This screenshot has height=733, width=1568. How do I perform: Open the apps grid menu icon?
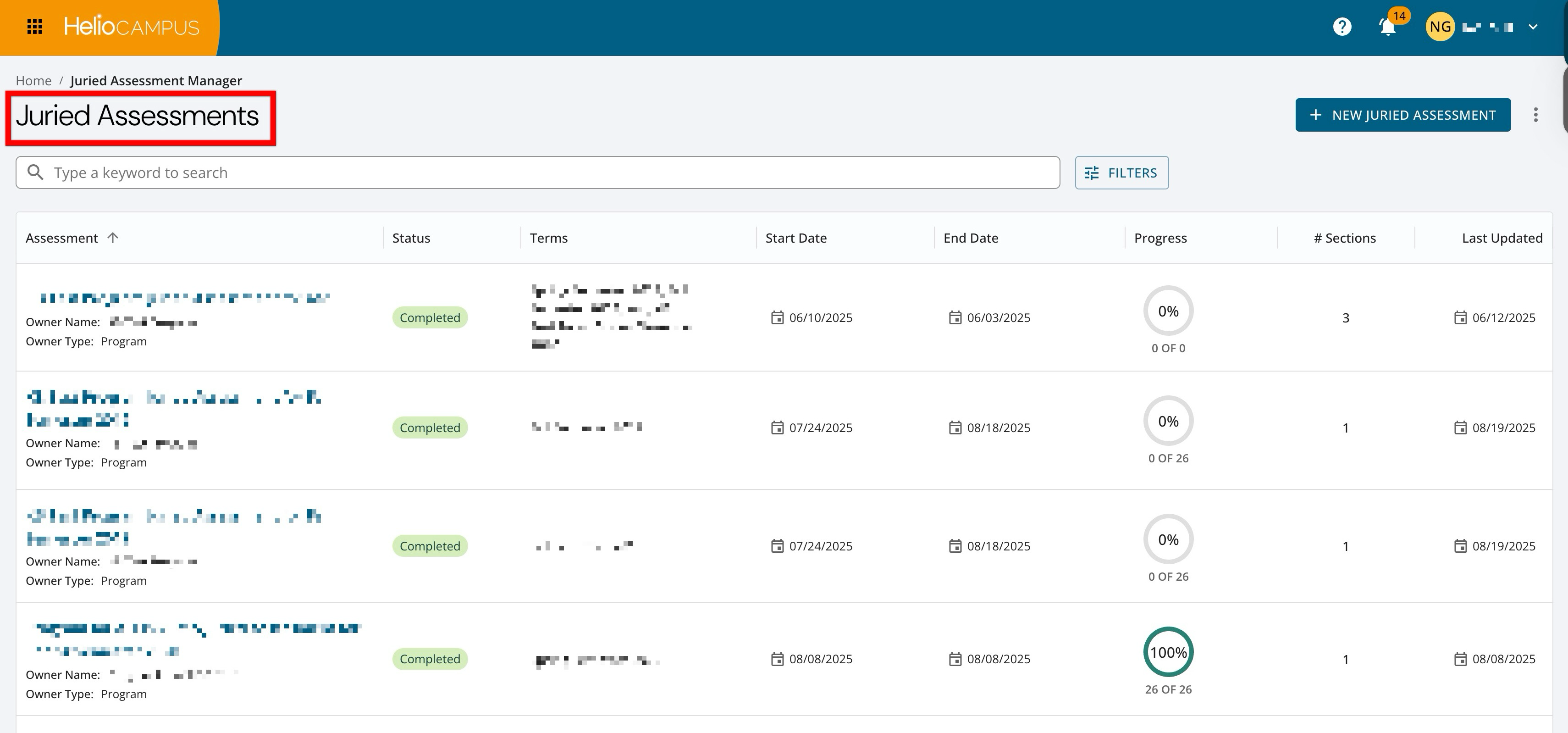(x=35, y=27)
